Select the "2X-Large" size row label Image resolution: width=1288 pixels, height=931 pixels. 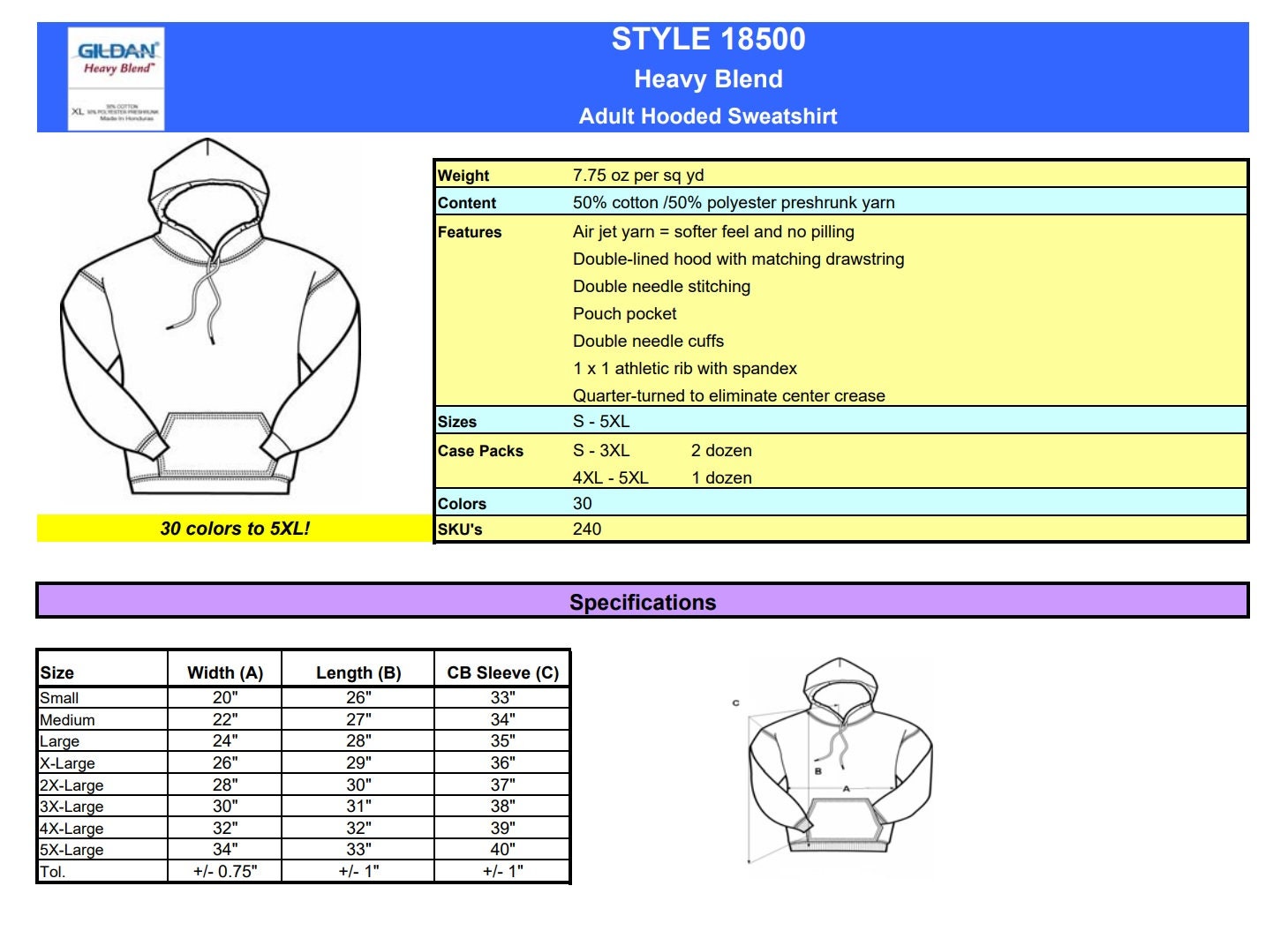pos(72,785)
